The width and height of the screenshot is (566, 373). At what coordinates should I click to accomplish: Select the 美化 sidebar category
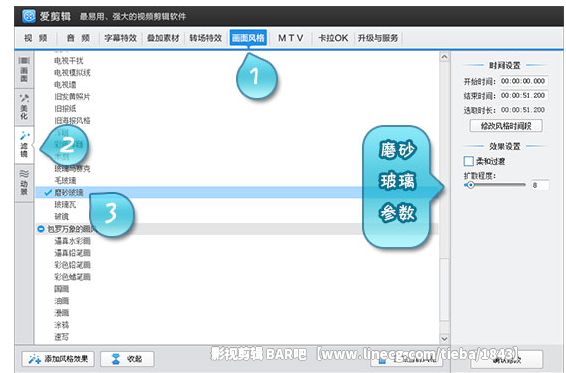tap(24, 107)
